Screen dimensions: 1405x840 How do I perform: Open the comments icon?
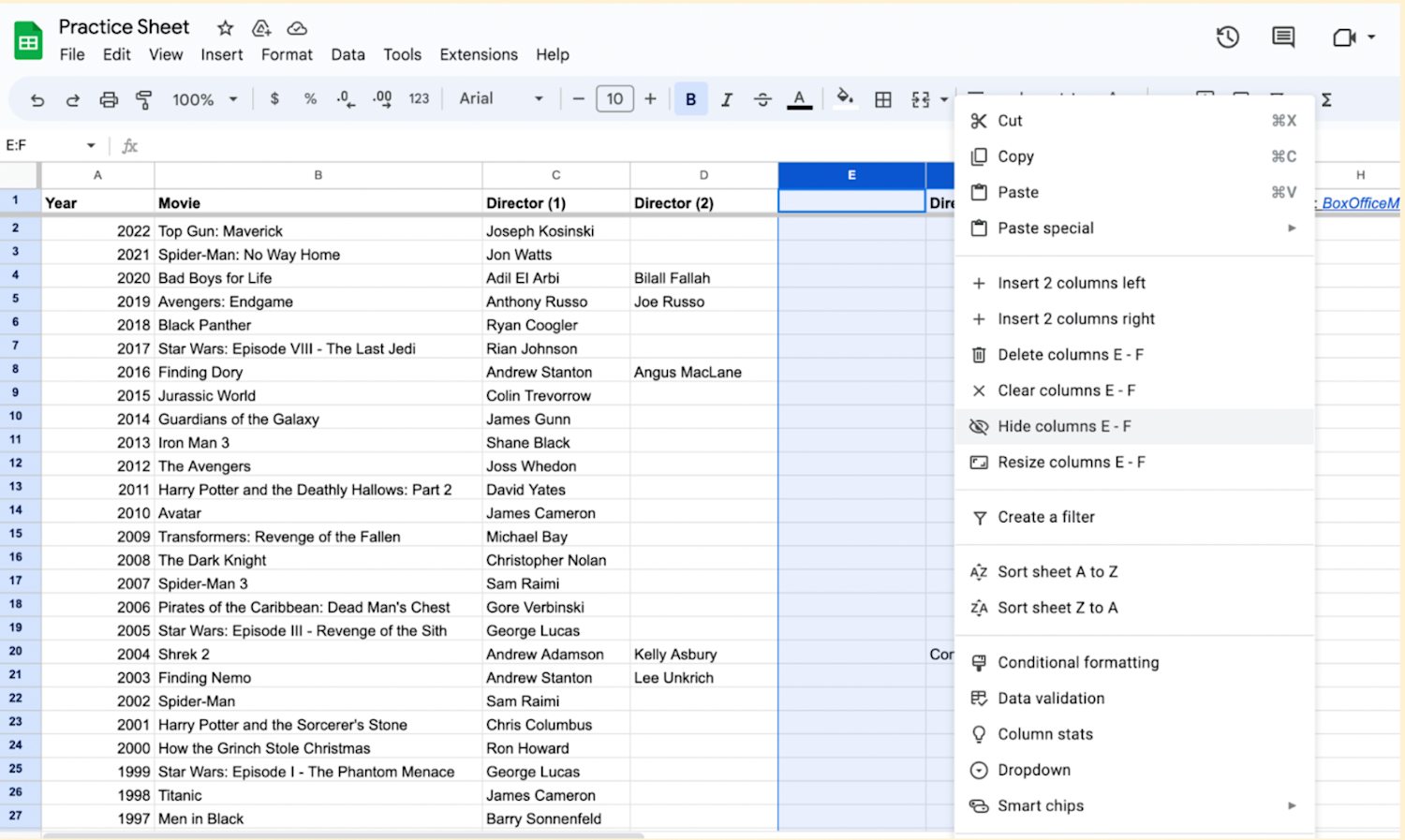coord(1283,37)
